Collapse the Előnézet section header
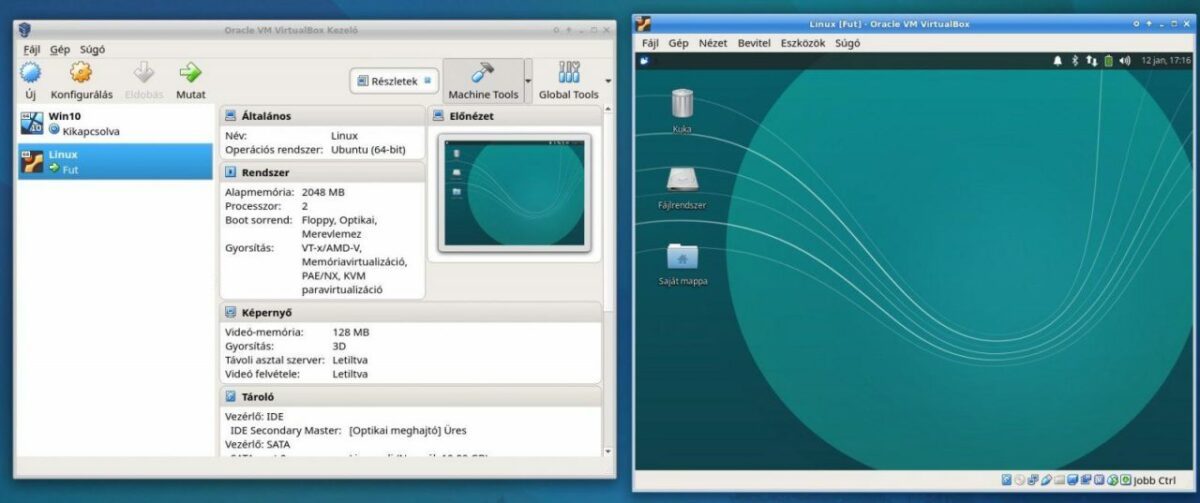The width and height of the screenshot is (1200, 503). [515, 116]
